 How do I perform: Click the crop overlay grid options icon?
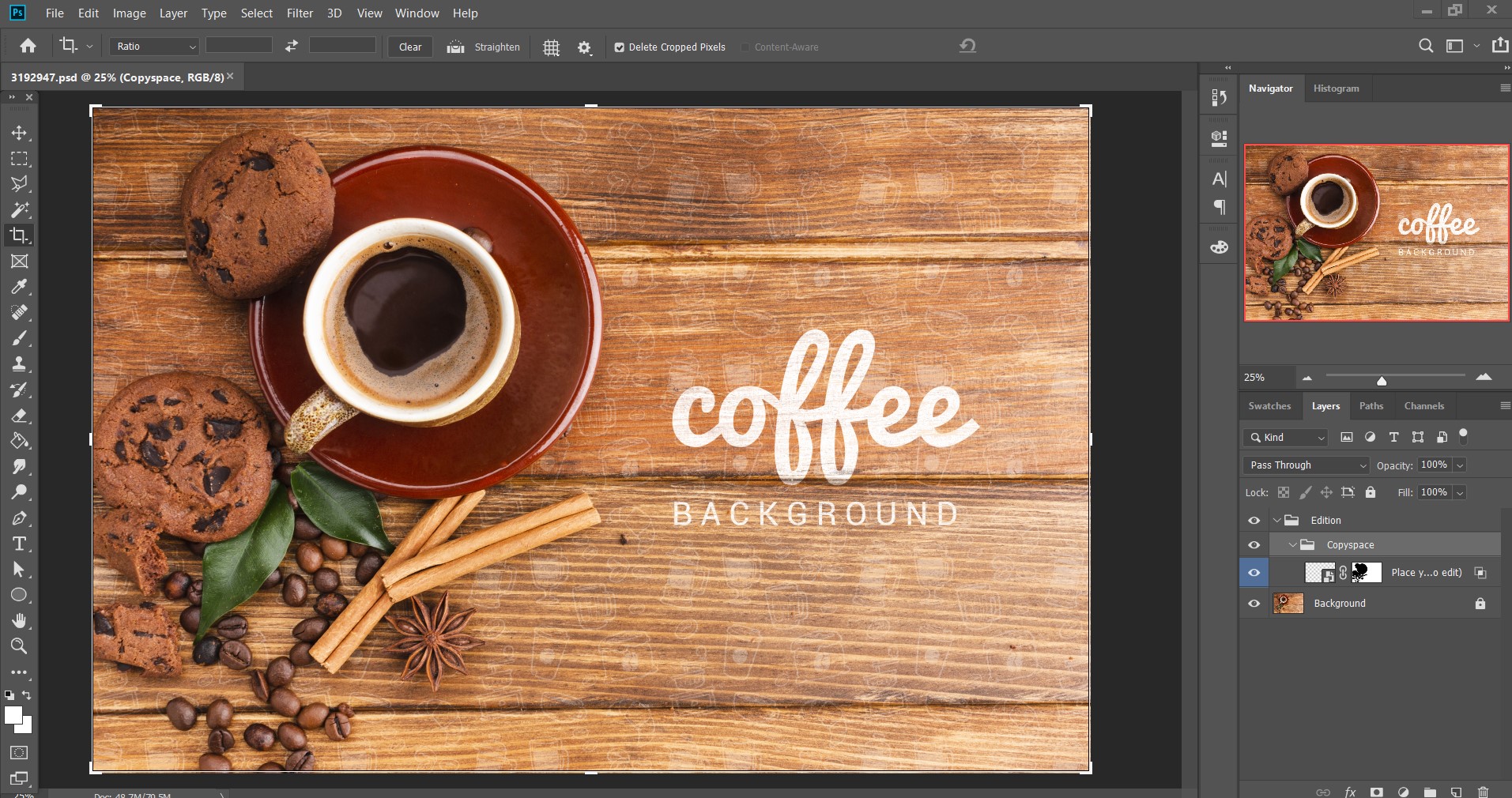point(551,47)
